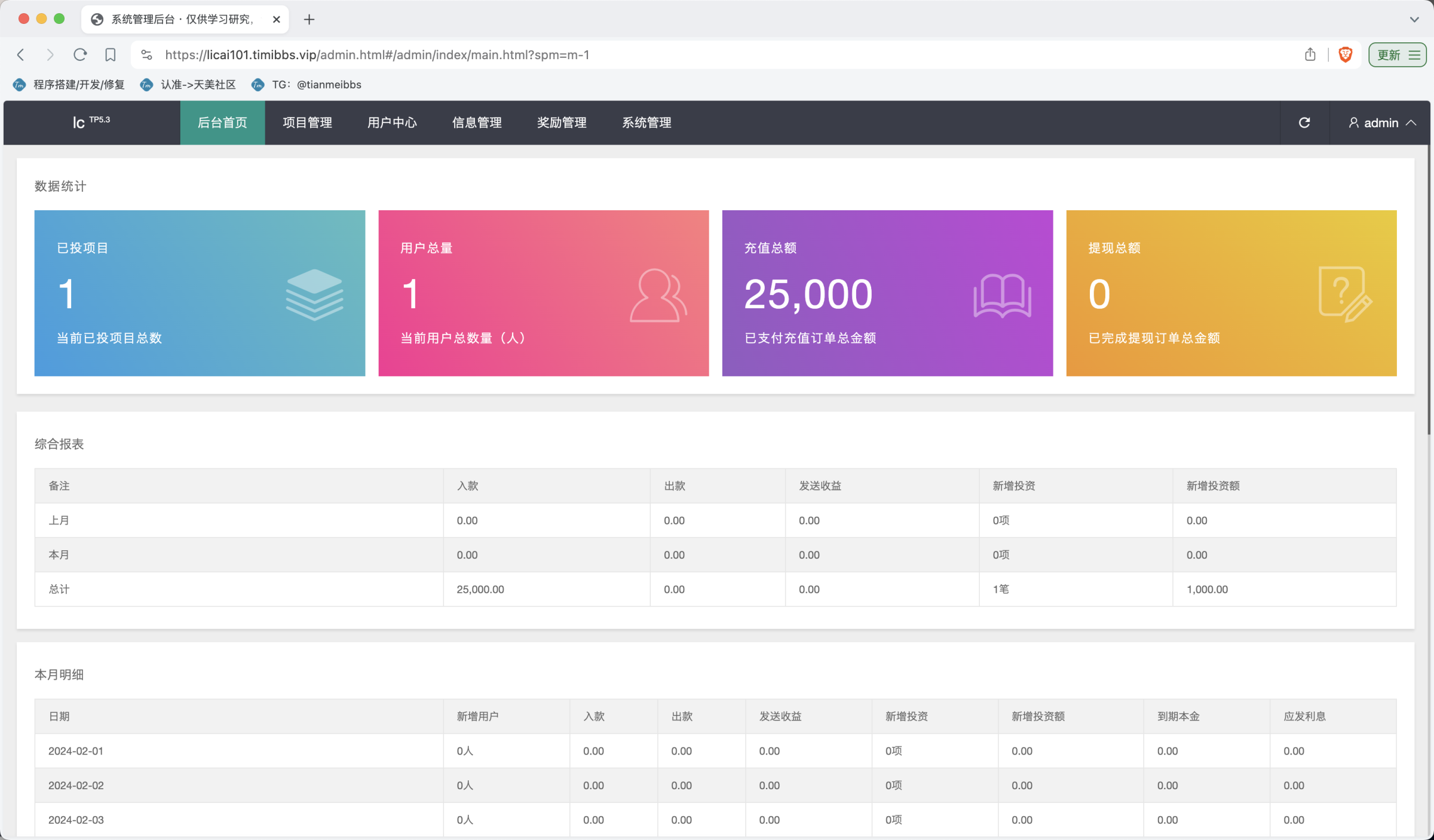Click the users icon in 用户总量 card
This screenshot has height=840, width=1434.
658,295
